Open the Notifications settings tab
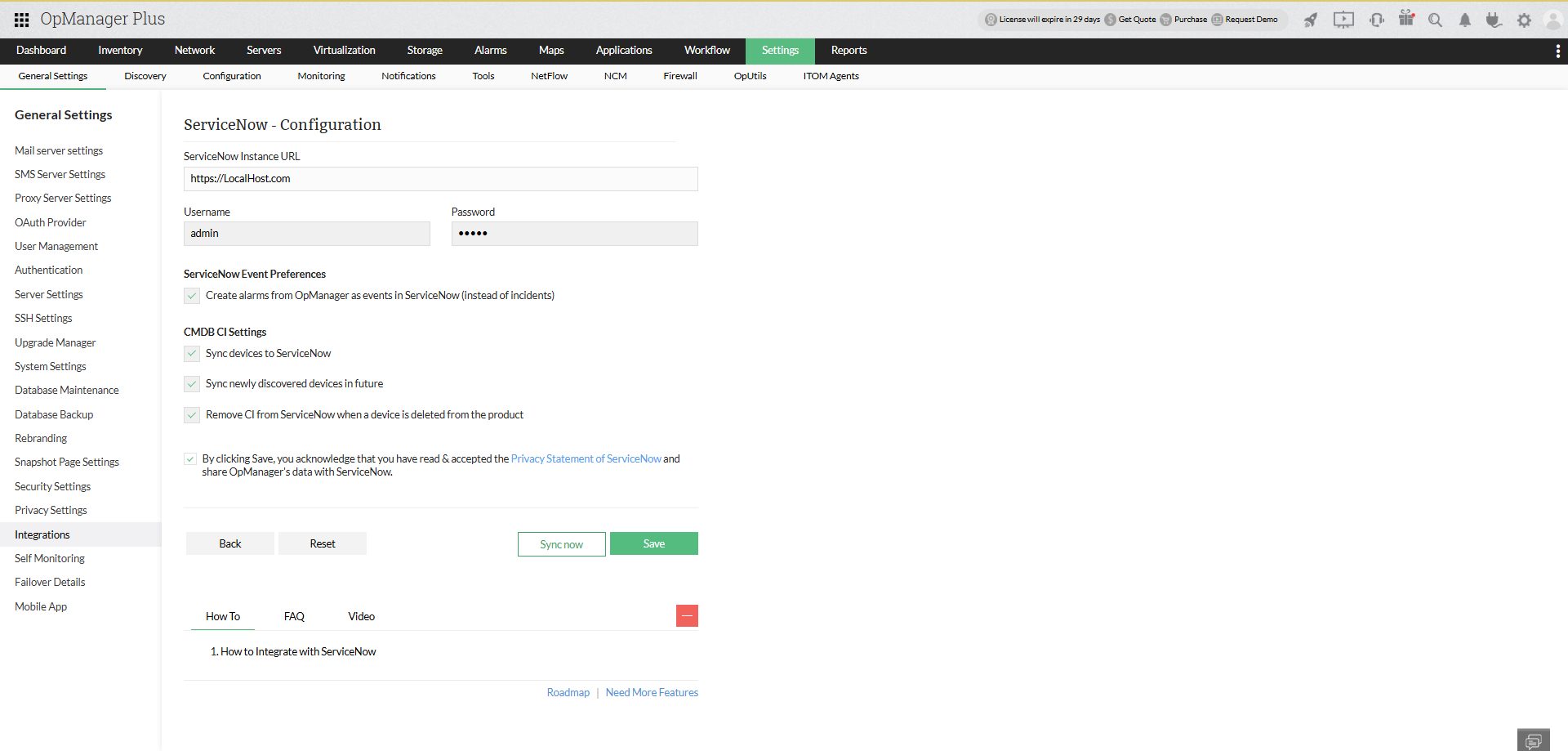This screenshot has height=751, width=1568. pyautogui.click(x=408, y=76)
